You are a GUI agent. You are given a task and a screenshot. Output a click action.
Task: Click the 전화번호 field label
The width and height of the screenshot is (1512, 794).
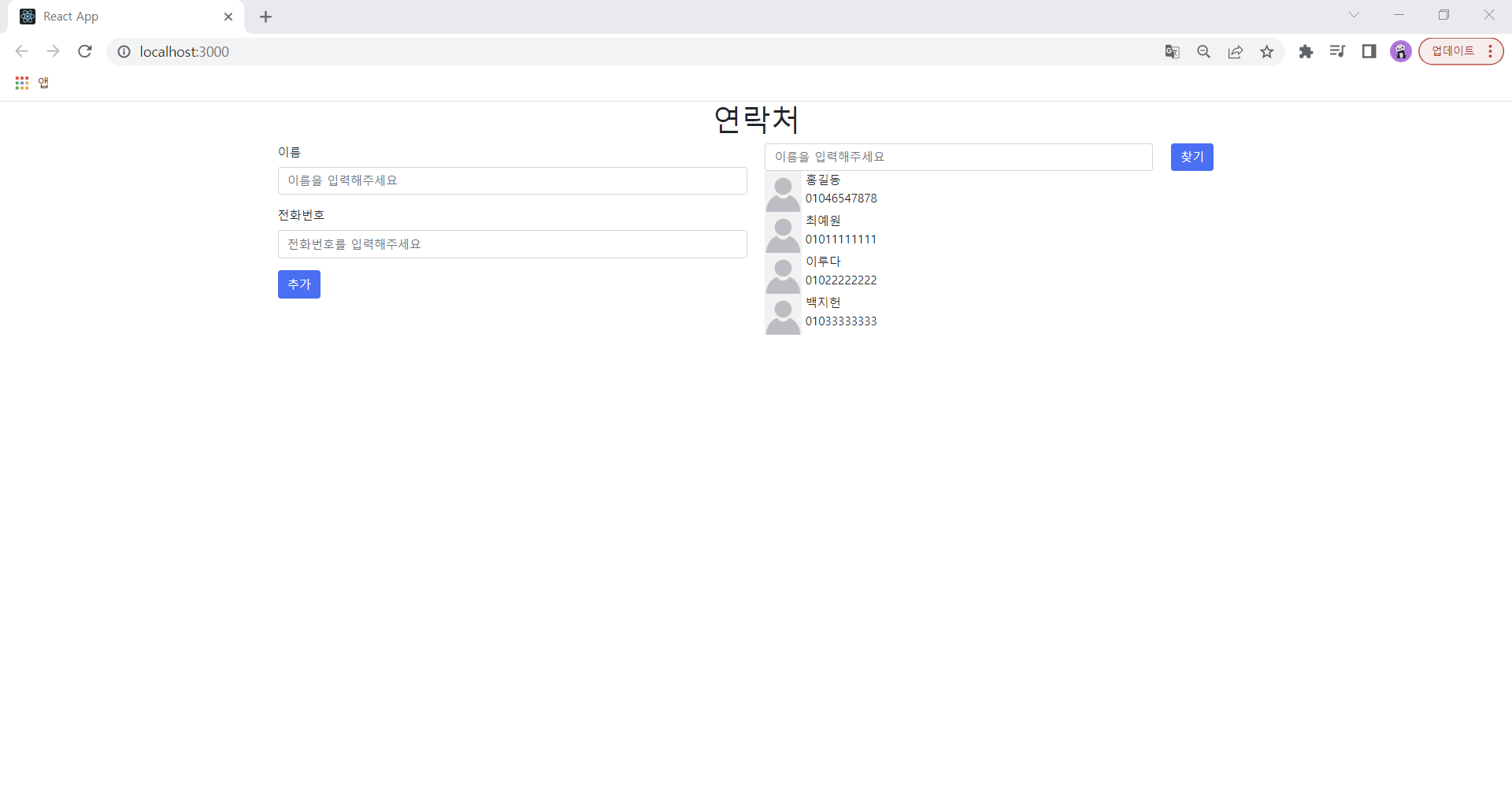coord(301,215)
